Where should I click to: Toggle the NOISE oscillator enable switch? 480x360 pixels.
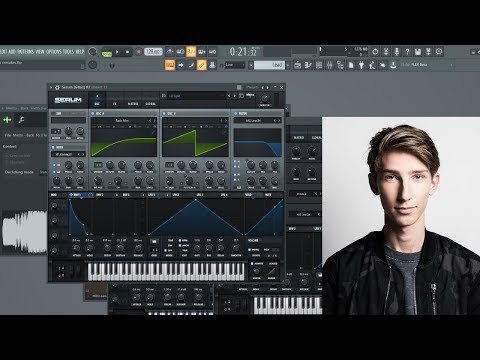click(x=53, y=147)
